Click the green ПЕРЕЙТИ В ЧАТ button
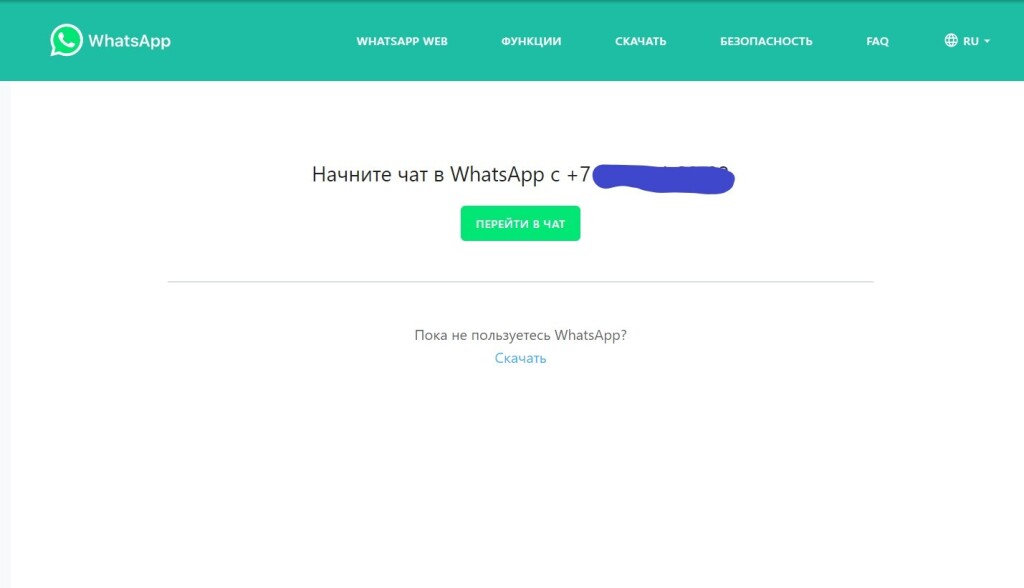 [x=520, y=223]
